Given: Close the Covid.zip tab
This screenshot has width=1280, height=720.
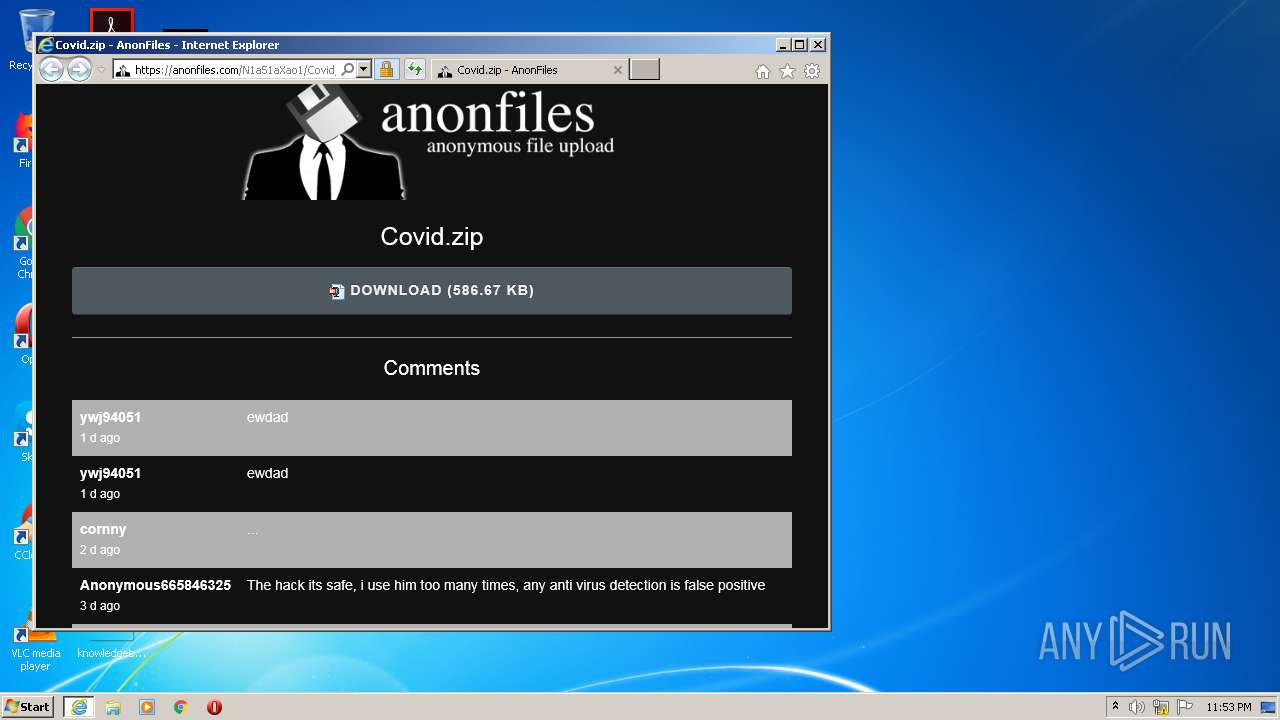Looking at the screenshot, I should (617, 70).
